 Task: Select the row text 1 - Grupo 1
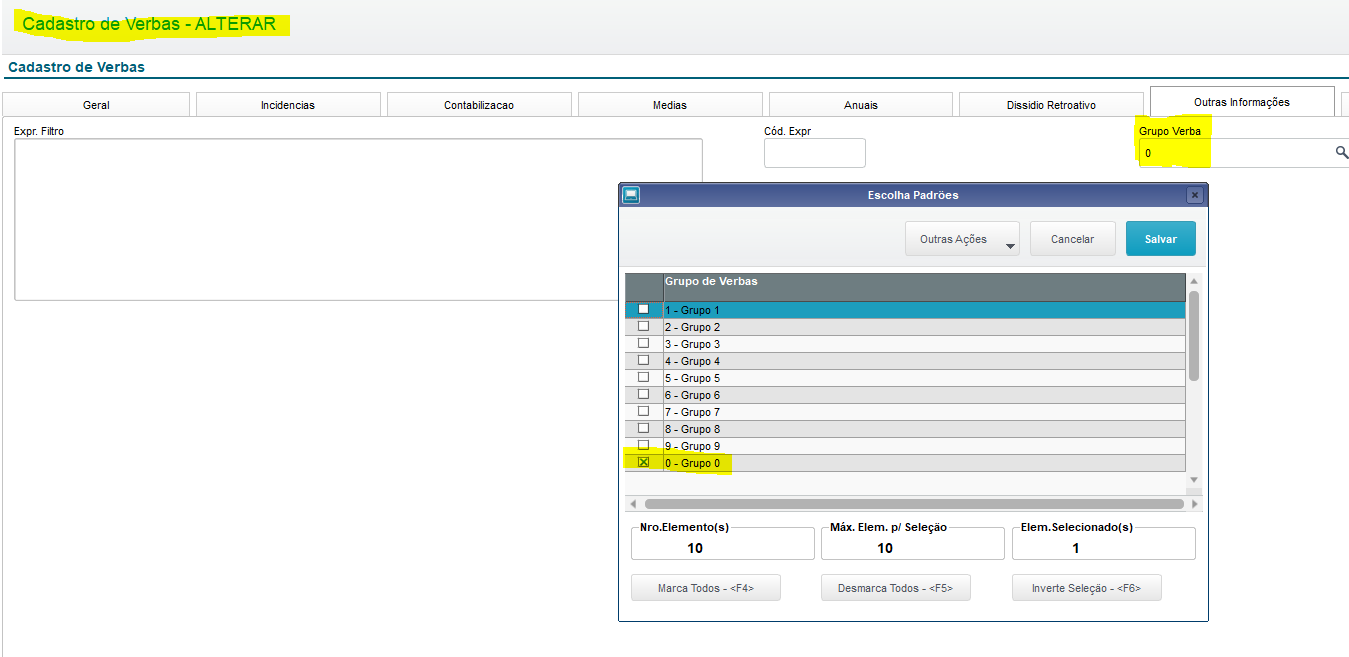[692, 310]
